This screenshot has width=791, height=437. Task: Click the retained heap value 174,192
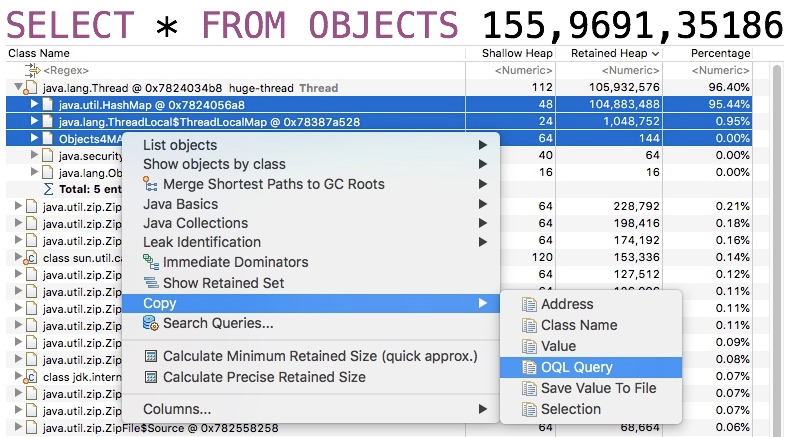[x=636, y=240]
